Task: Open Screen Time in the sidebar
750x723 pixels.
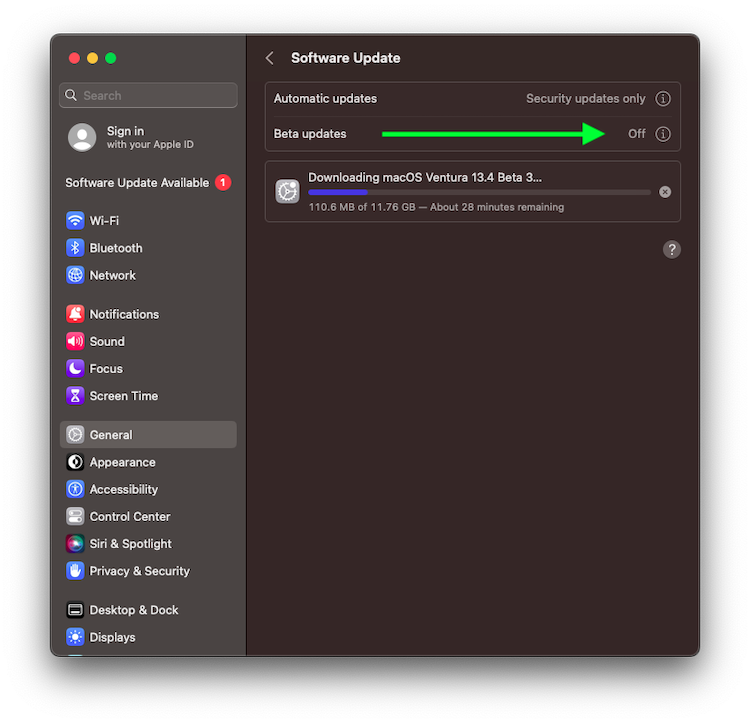Action: coord(148,395)
